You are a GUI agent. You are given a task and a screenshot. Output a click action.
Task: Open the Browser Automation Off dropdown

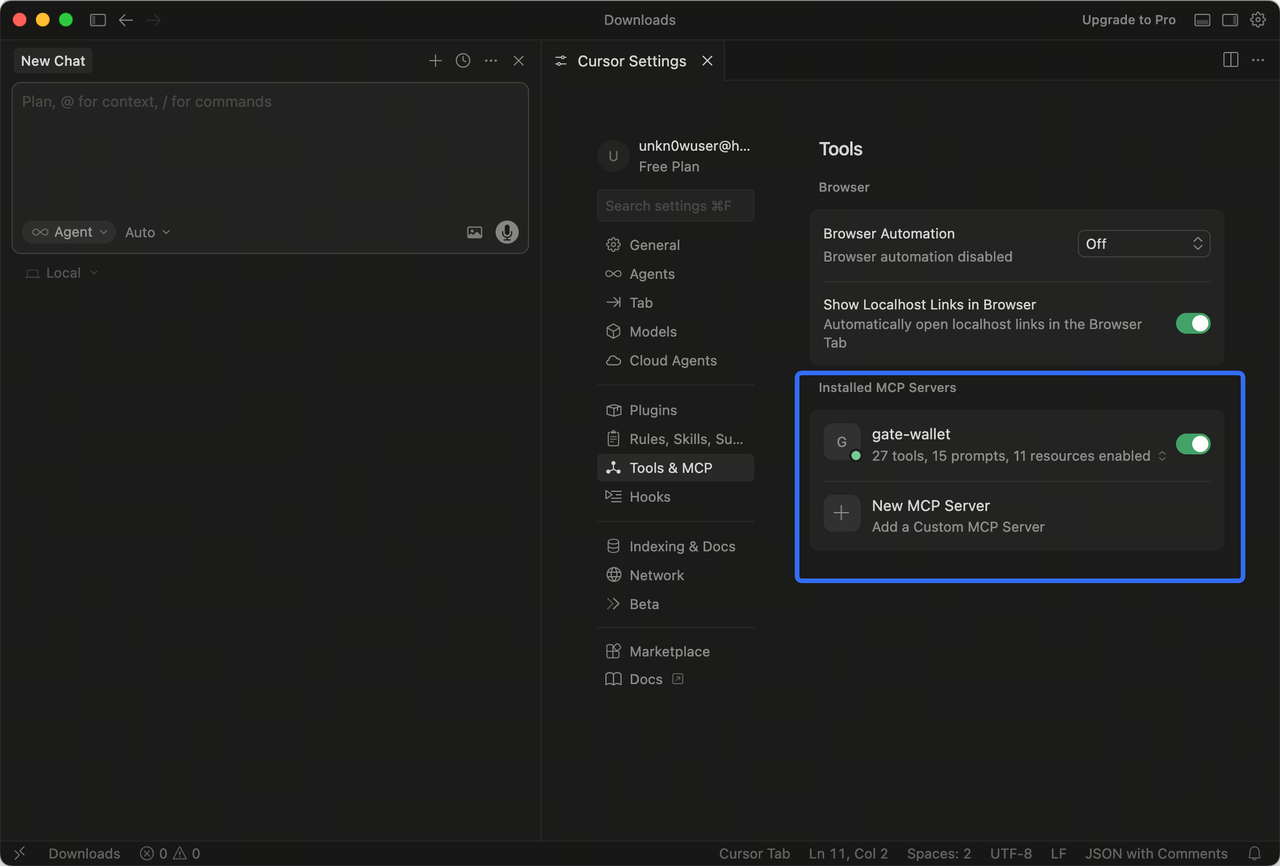1143,244
